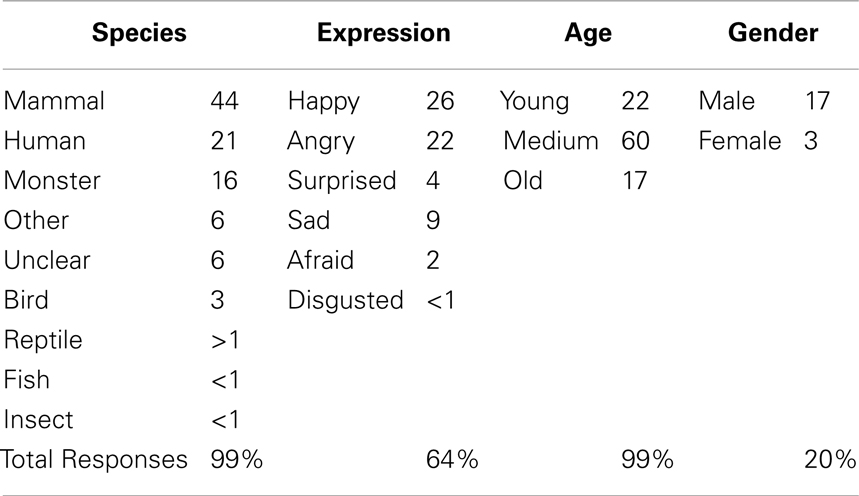Click the Expression column header
The height and width of the screenshot is (496, 859).
[x=383, y=33]
